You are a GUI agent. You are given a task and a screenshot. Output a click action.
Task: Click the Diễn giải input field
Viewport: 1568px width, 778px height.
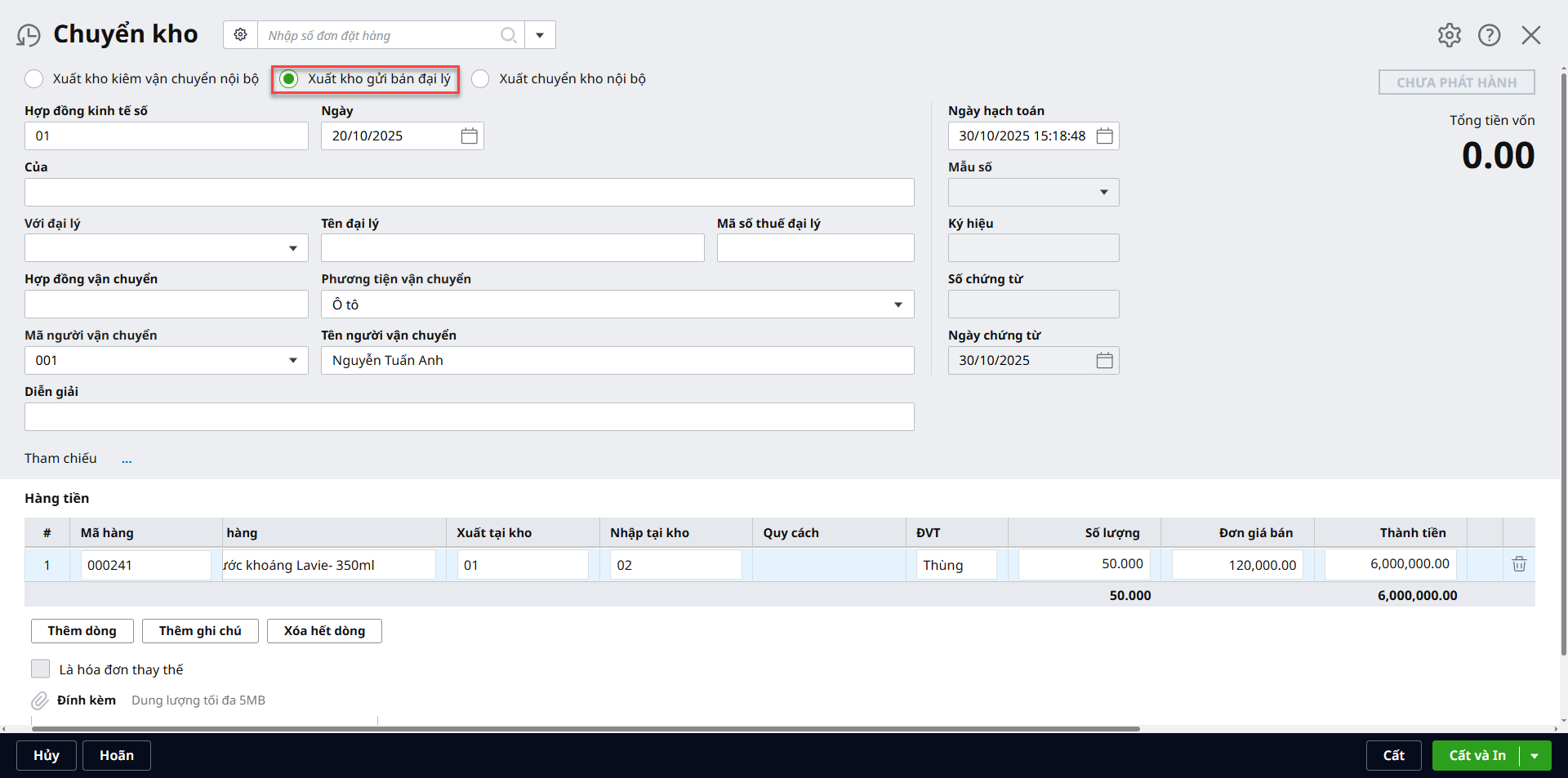point(469,416)
